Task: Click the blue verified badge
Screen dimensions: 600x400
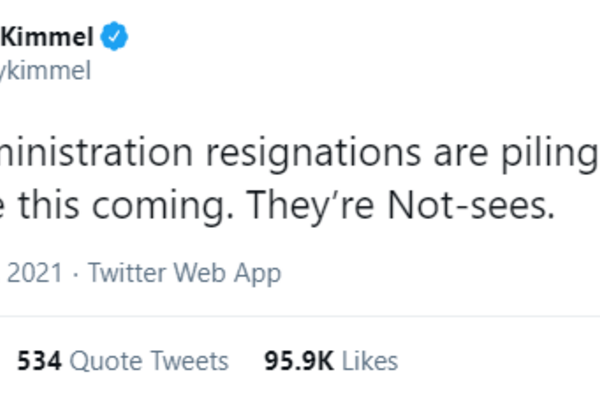Action: pos(117,38)
